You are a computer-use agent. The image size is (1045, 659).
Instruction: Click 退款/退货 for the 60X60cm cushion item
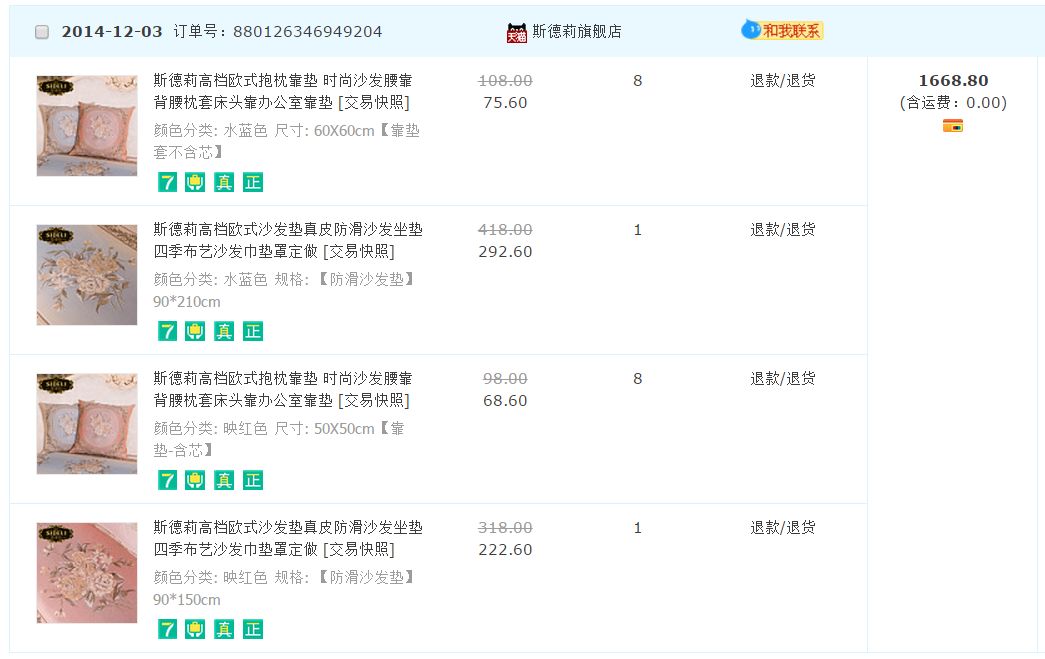pyautogui.click(x=783, y=80)
